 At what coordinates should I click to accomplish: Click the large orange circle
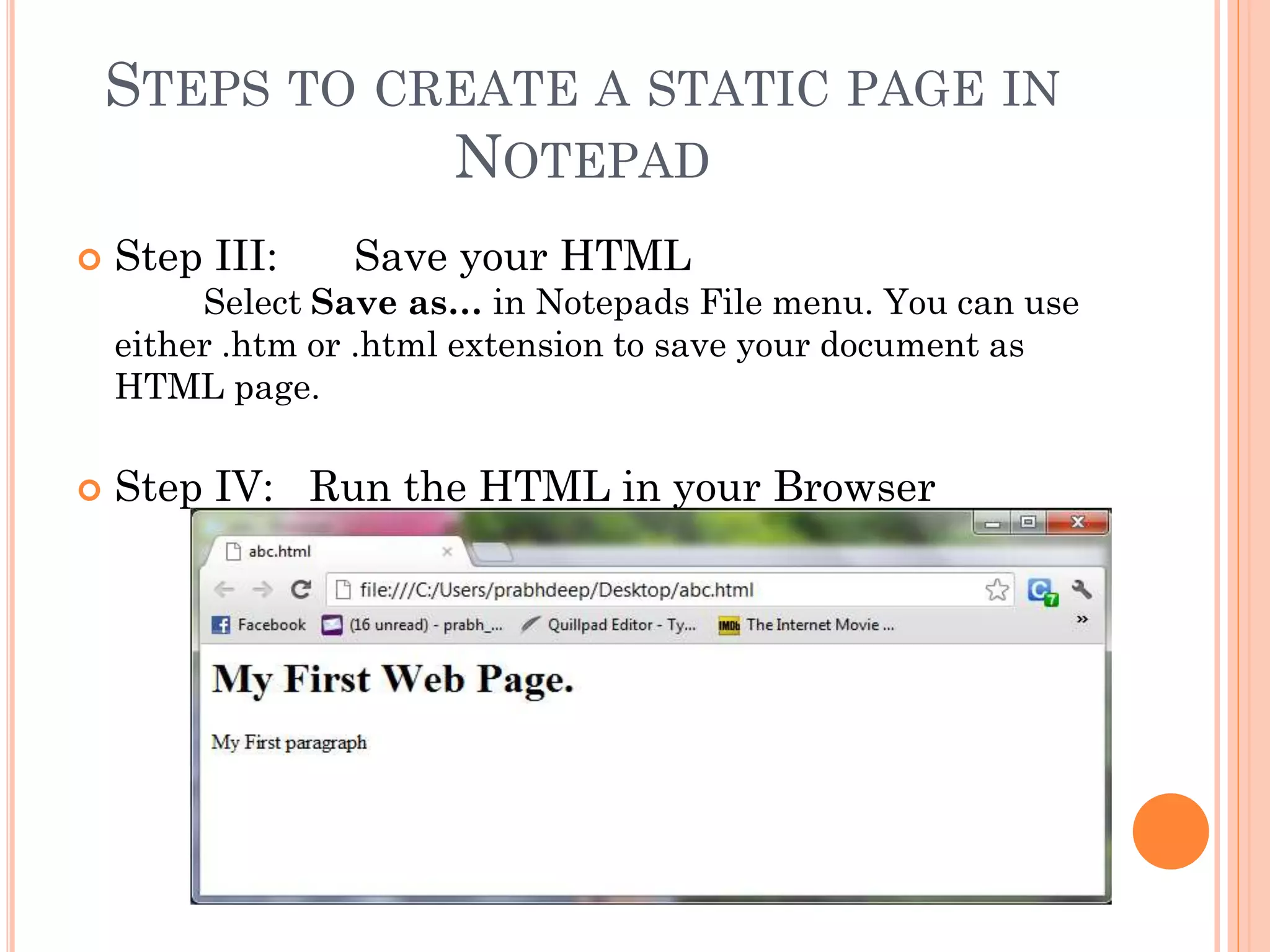tap(1170, 831)
